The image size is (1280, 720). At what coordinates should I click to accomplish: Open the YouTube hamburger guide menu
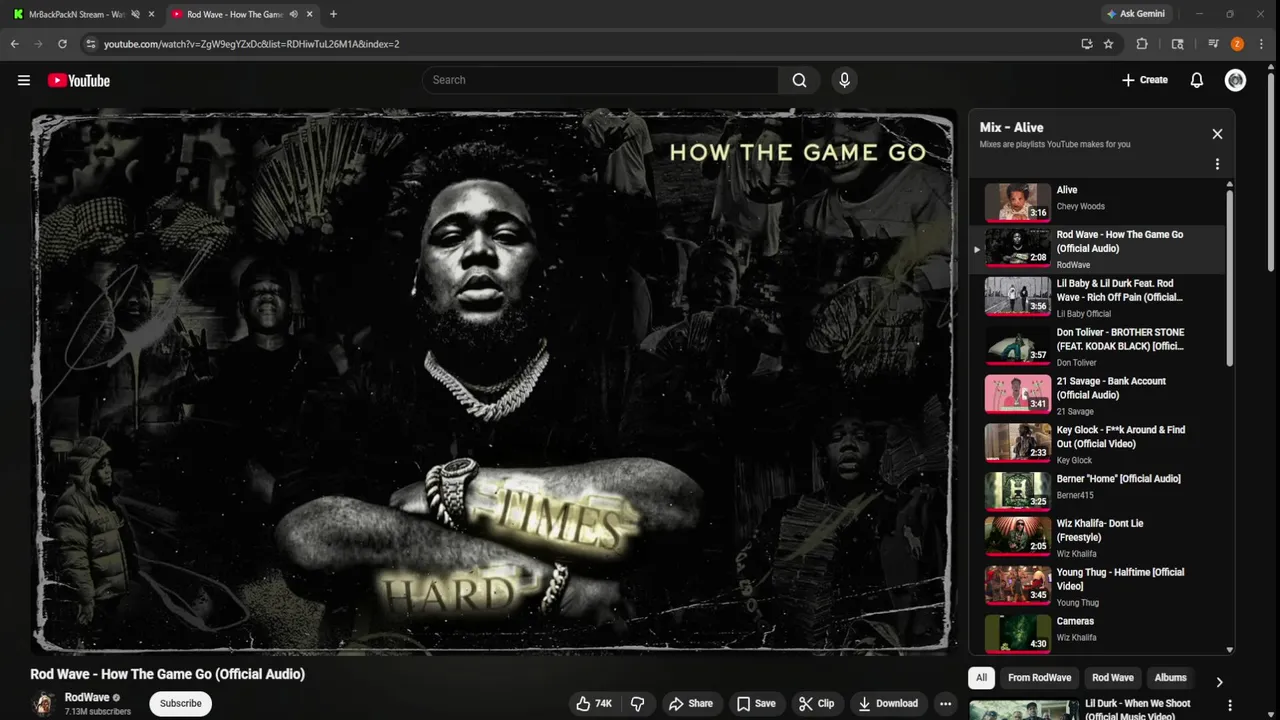pyautogui.click(x=24, y=80)
